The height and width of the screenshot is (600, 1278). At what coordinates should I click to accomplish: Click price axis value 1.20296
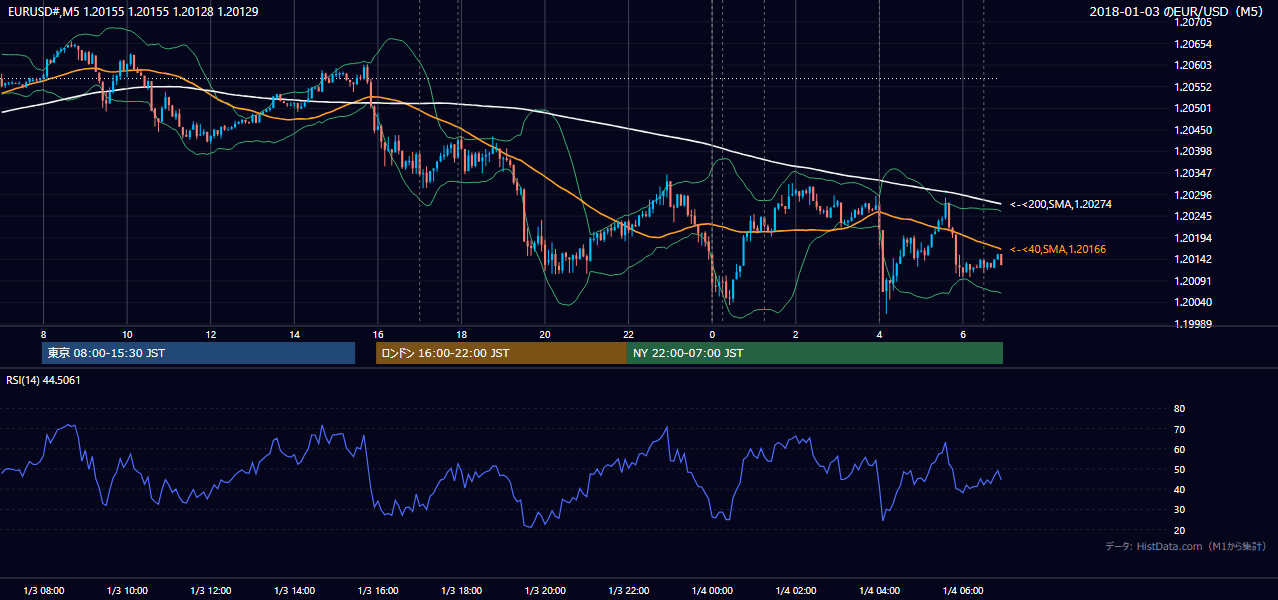click(x=1194, y=195)
